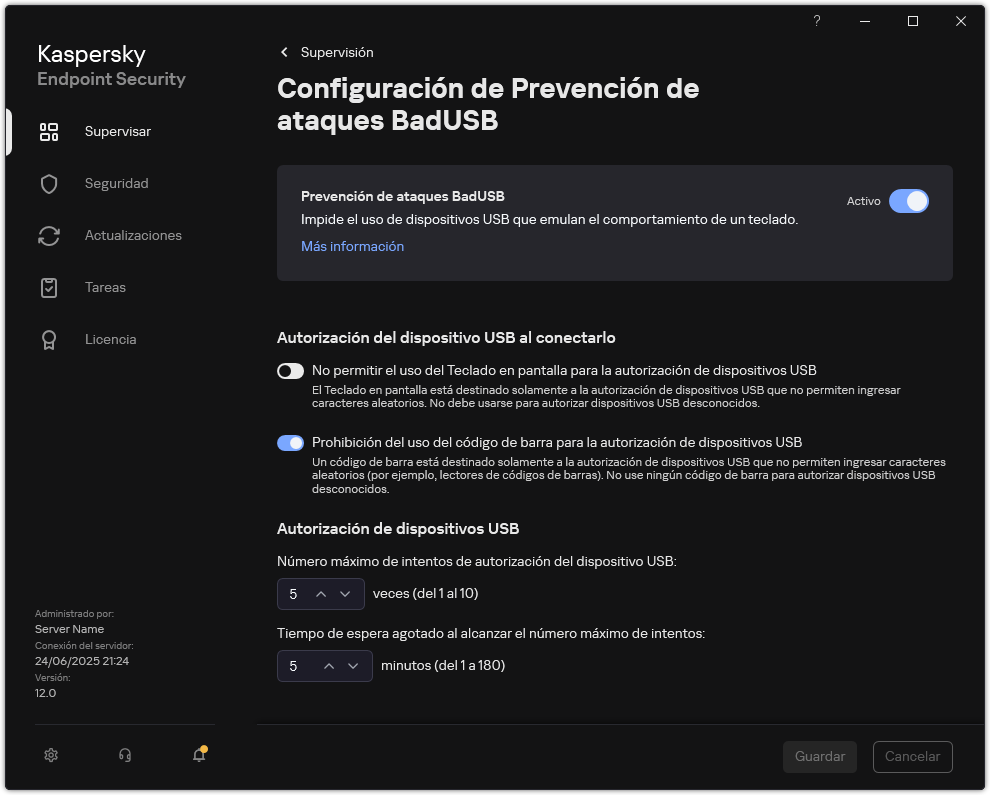Disable the barcode authorization prohibition toggle
The image size is (990, 795).
(290, 442)
